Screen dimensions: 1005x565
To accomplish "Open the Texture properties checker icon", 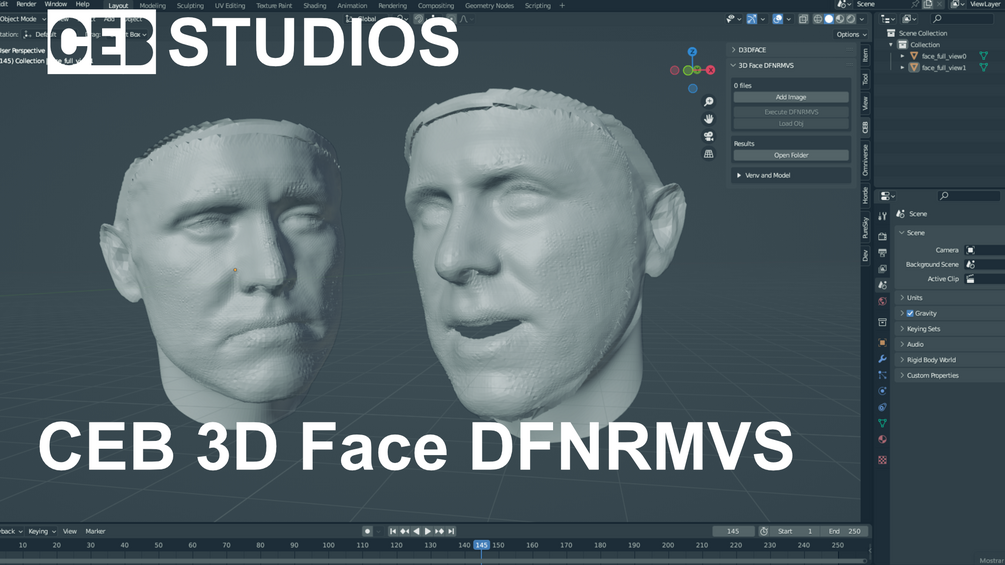I will coord(883,460).
